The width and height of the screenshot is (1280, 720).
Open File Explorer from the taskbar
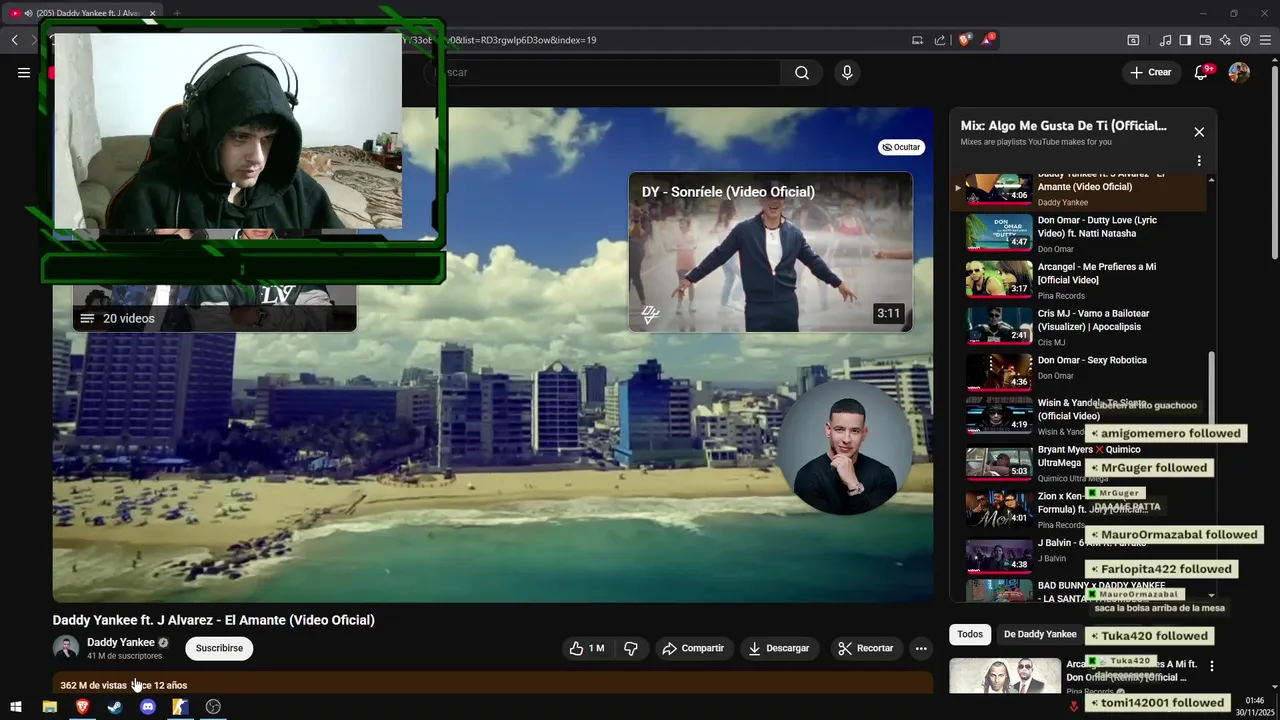pyautogui.click(x=49, y=707)
